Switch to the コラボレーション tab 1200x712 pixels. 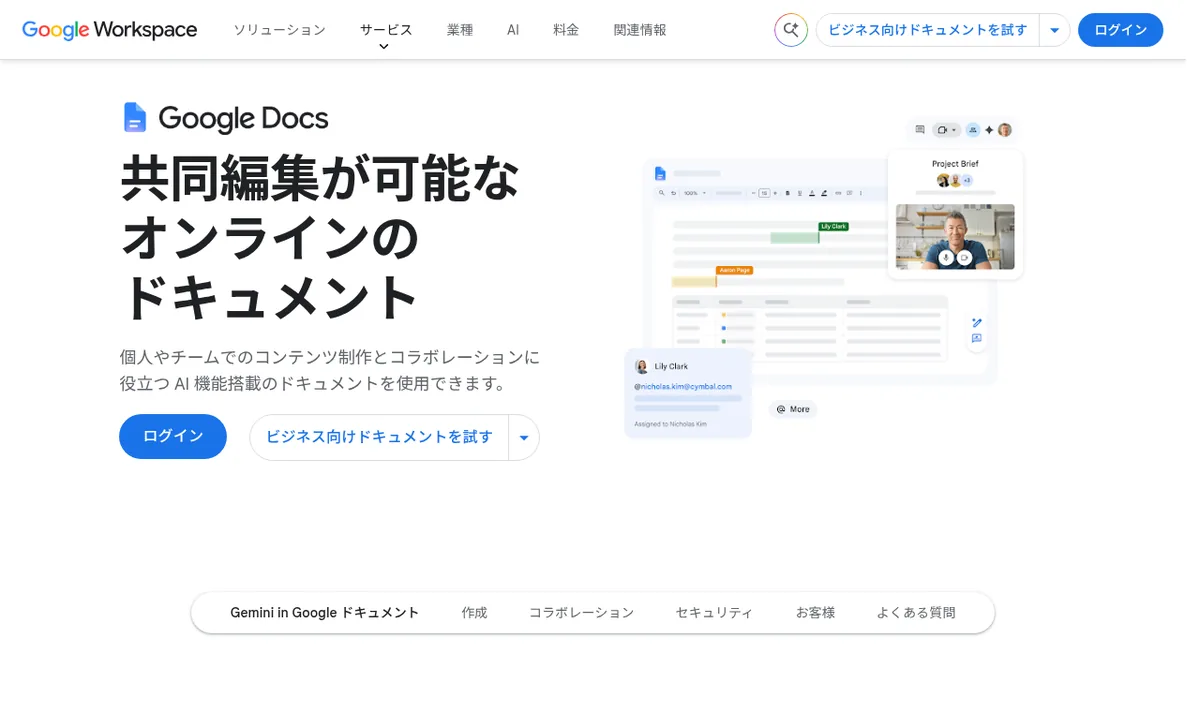(581, 612)
